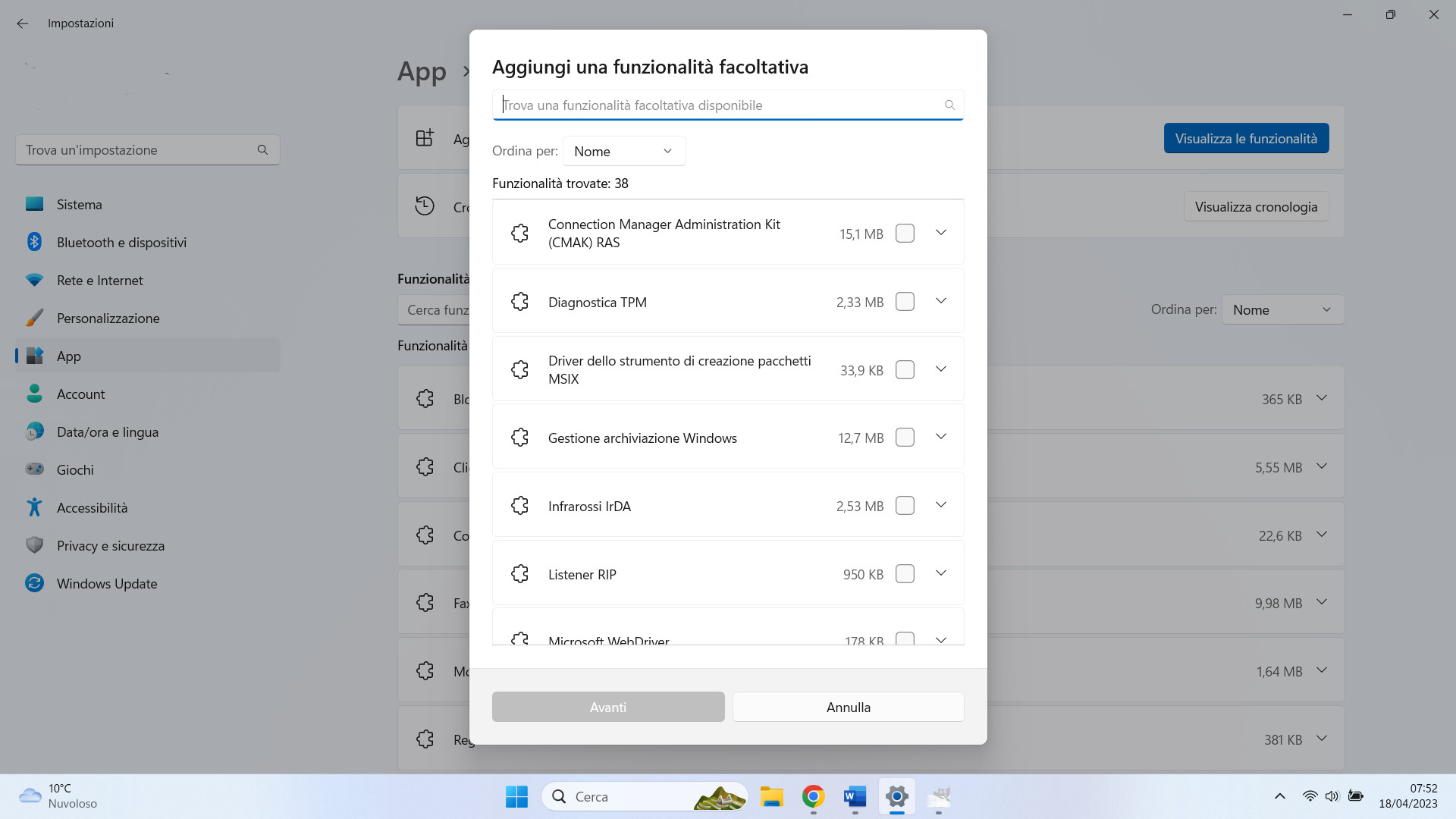
Task: Open Word from the taskbar
Action: 855,796
